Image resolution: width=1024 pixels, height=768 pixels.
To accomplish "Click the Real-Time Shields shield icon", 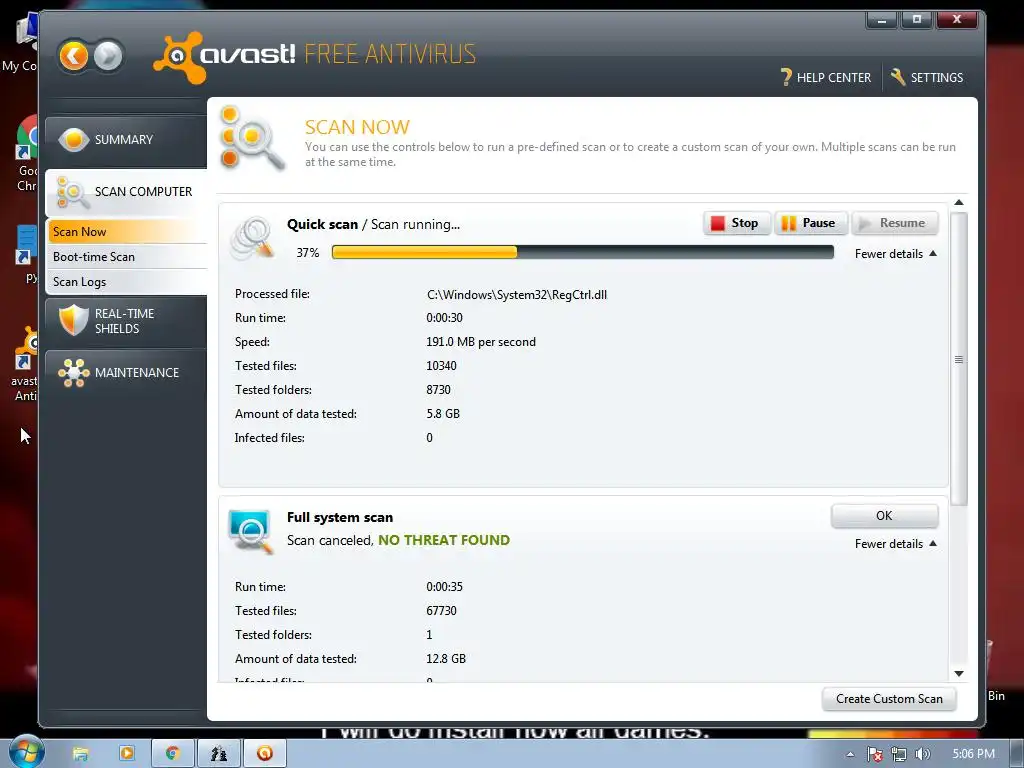I will (73, 320).
